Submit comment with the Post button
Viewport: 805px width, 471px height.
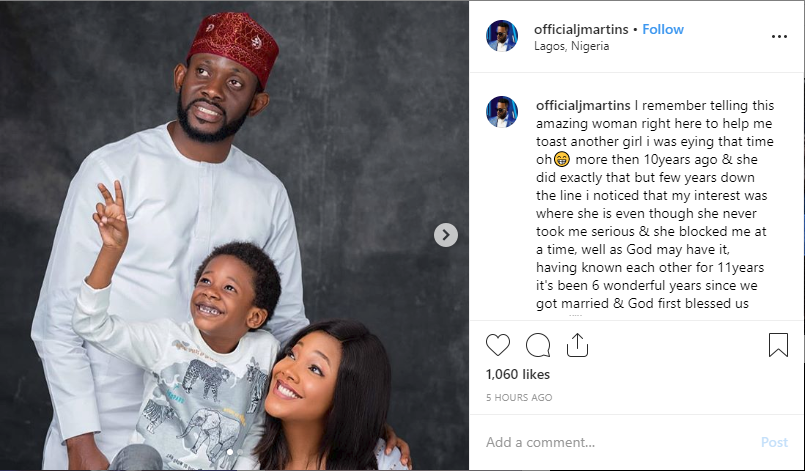774,442
